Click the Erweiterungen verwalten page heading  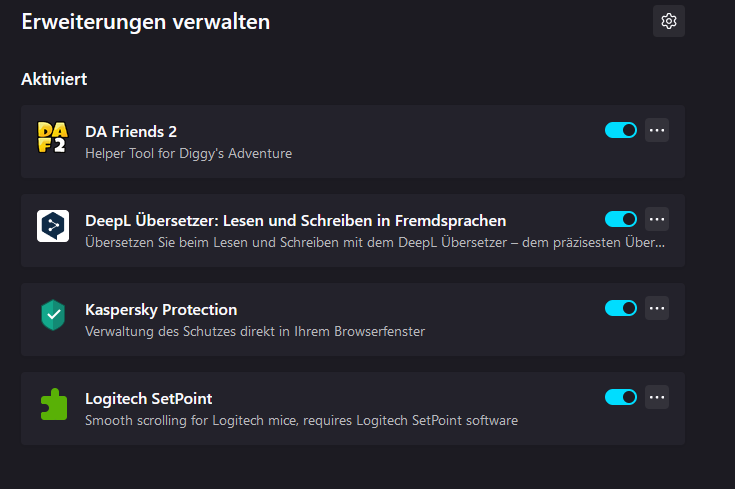tap(146, 21)
